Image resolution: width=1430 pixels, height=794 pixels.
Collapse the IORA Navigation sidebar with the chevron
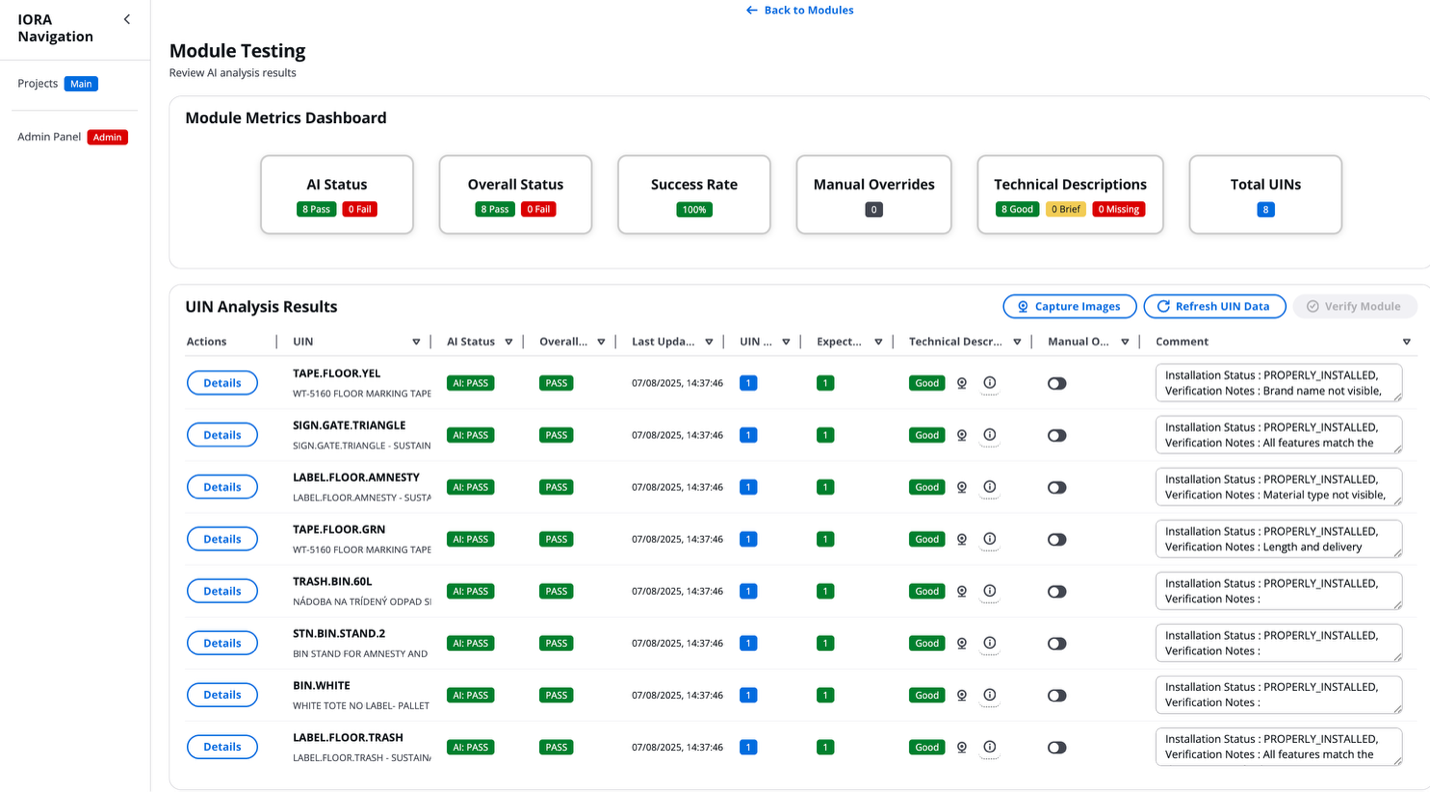click(127, 18)
